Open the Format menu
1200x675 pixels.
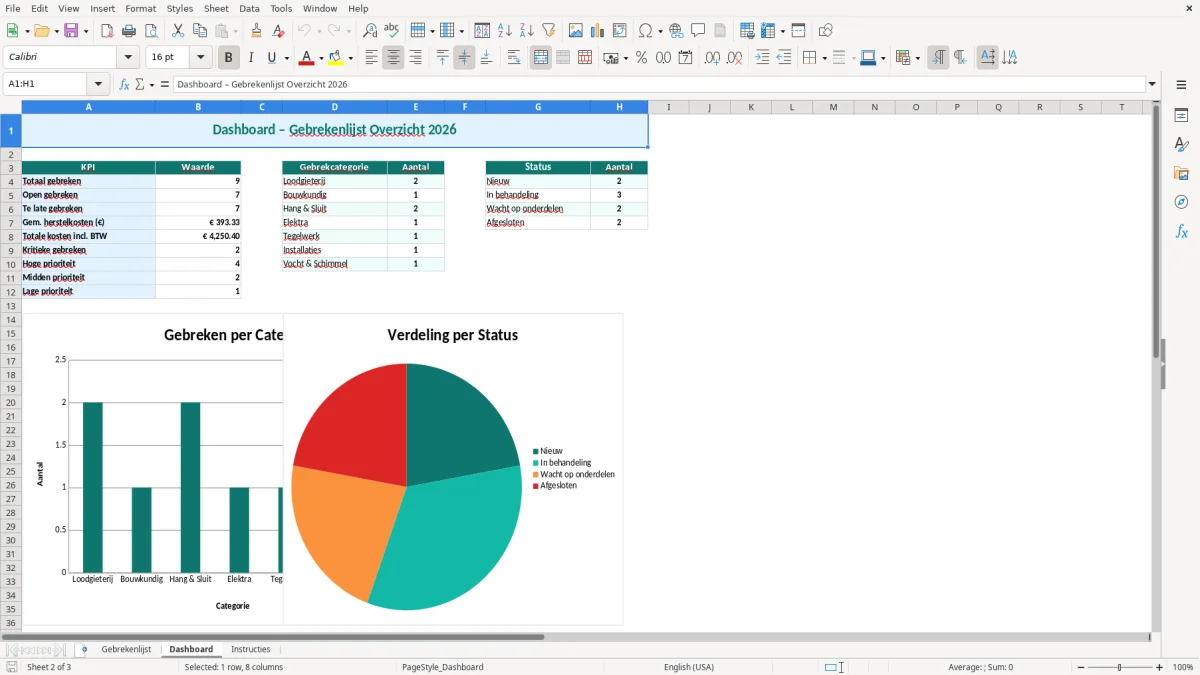click(141, 8)
